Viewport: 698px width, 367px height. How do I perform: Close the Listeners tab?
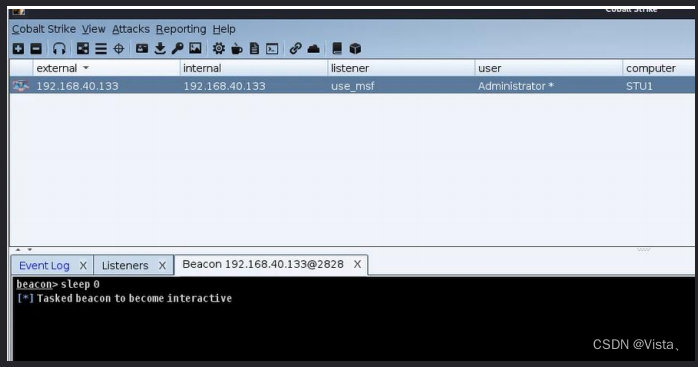(x=162, y=265)
